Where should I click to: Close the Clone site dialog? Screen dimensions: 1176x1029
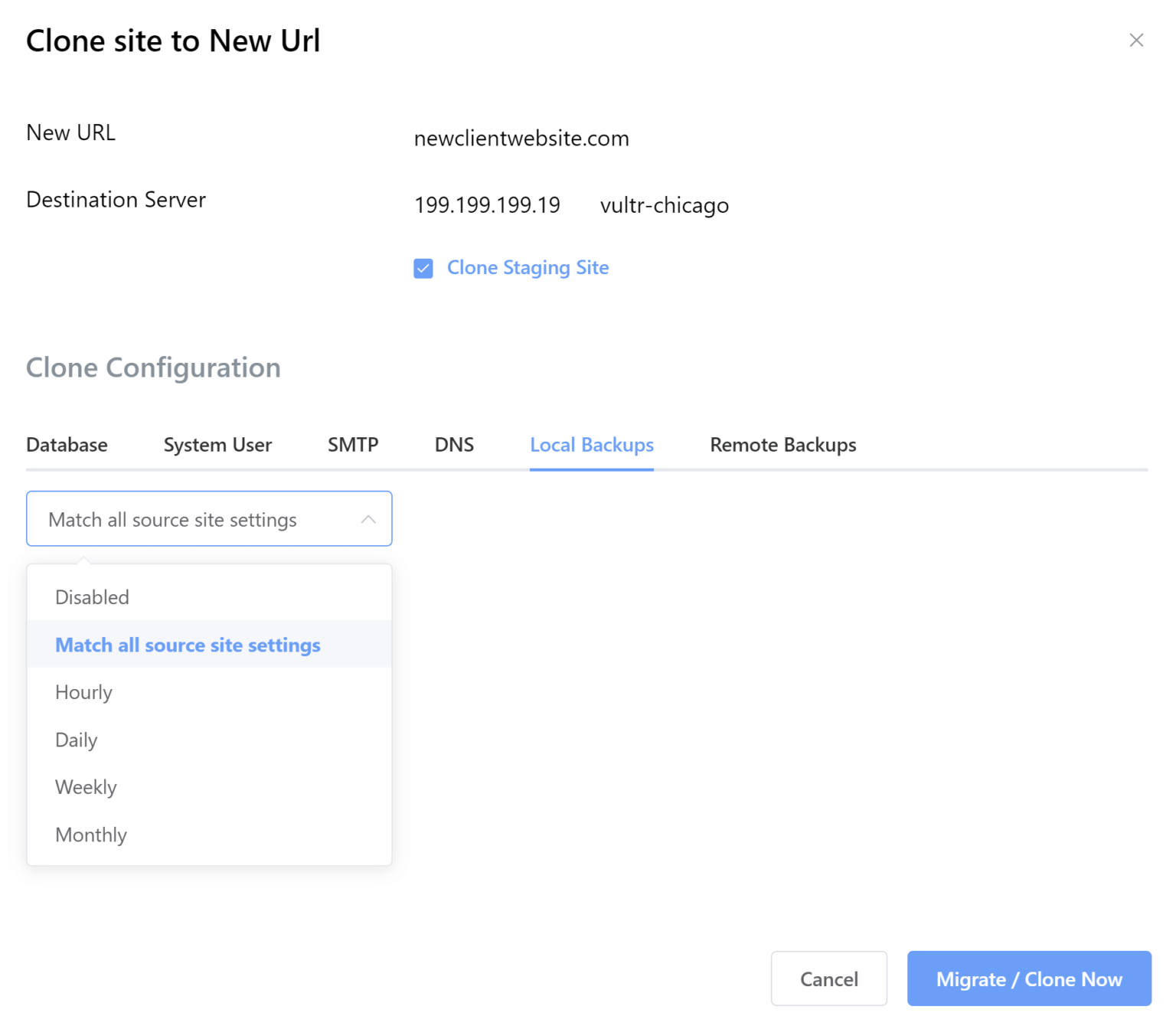click(1136, 41)
